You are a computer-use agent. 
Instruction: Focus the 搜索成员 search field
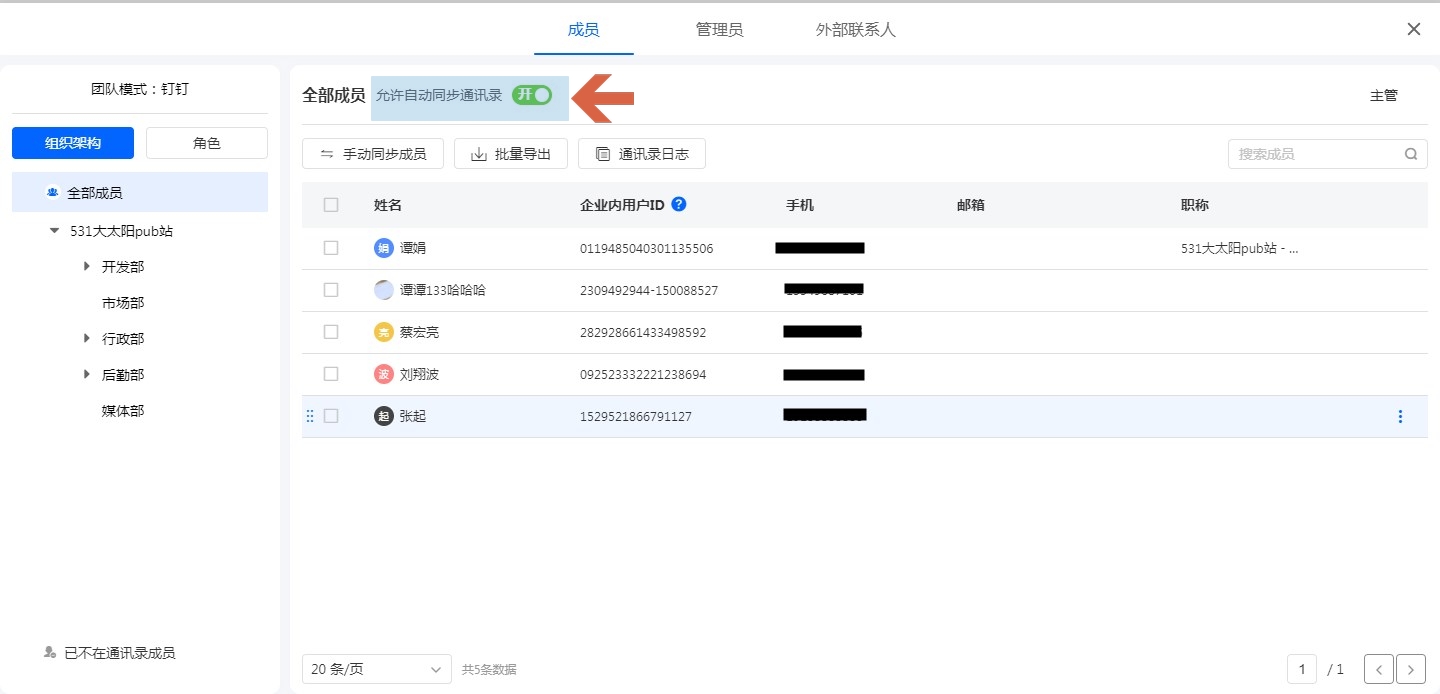click(x=1315, y=154)
